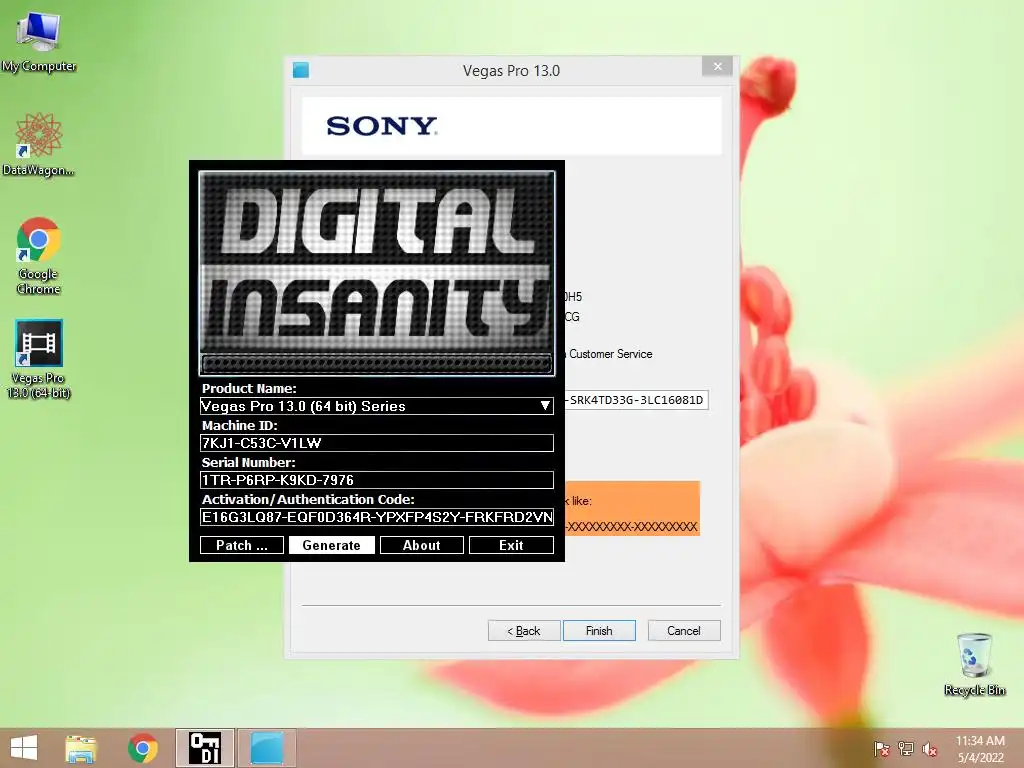Click the Vegas Pro 13.0 title text
The image size is (1024, 768).
(511, 71)
